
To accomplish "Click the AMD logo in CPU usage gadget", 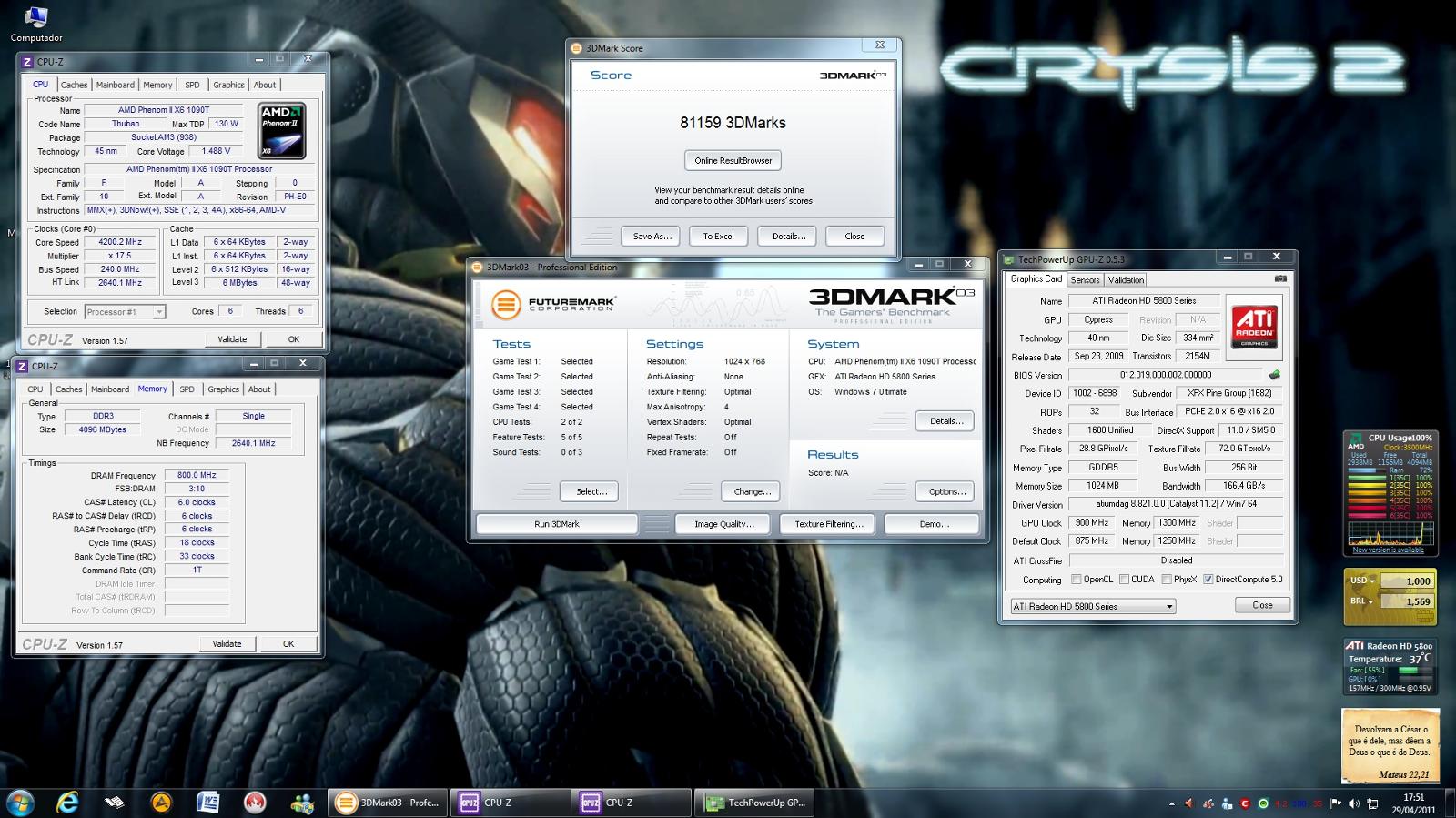I will (1356, 442).
